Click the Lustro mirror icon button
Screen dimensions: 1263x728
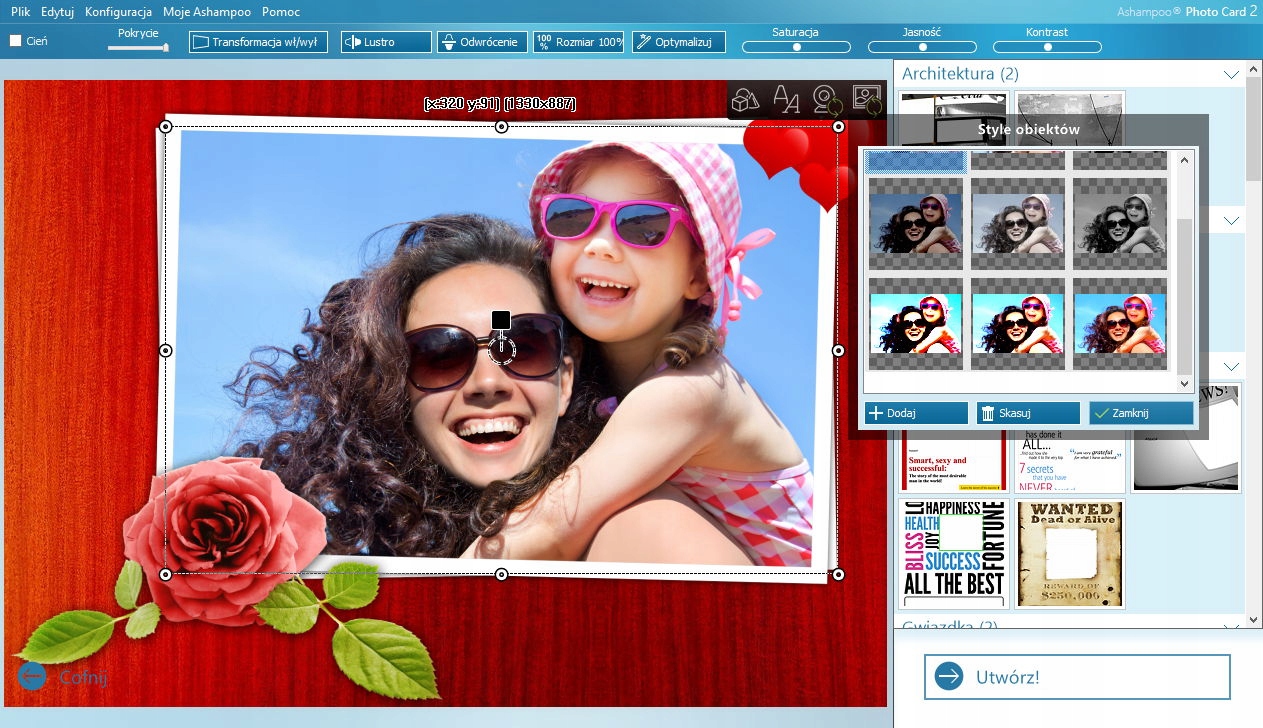[x=386, y=42]
